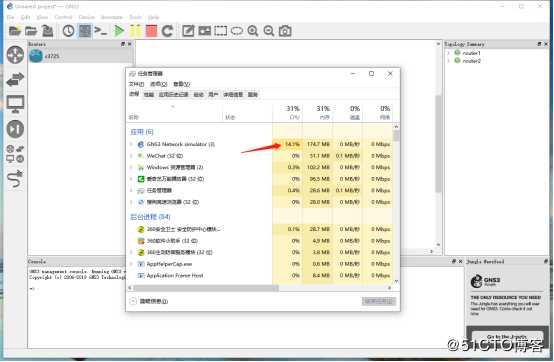Click the Add a link cable icon

(x=15, y=178)
